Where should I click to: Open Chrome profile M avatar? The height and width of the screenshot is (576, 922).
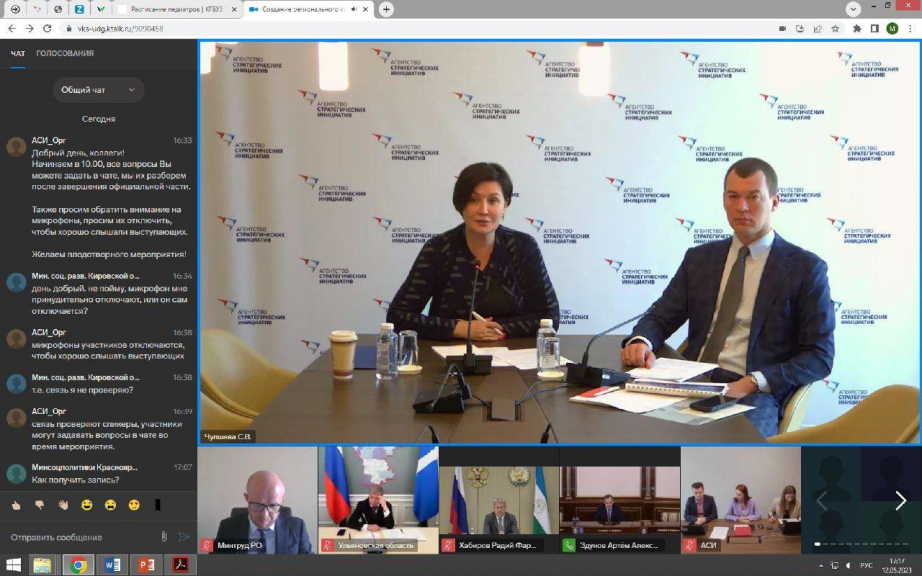892,28
